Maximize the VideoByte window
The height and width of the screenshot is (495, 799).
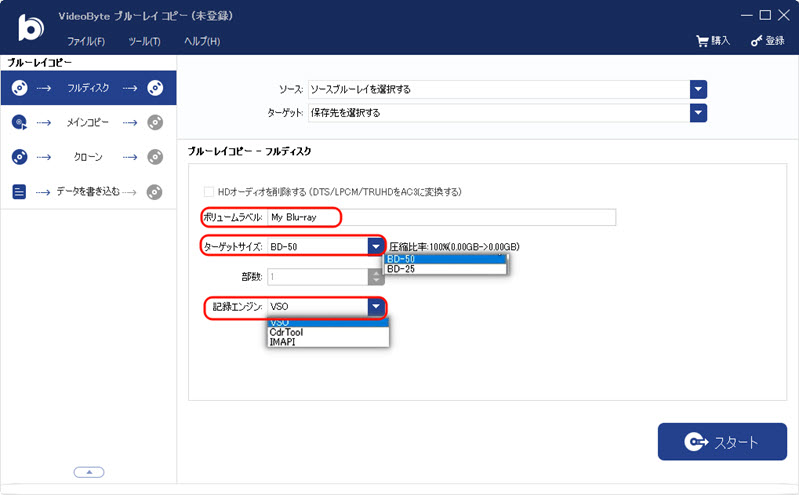(765, 15)
